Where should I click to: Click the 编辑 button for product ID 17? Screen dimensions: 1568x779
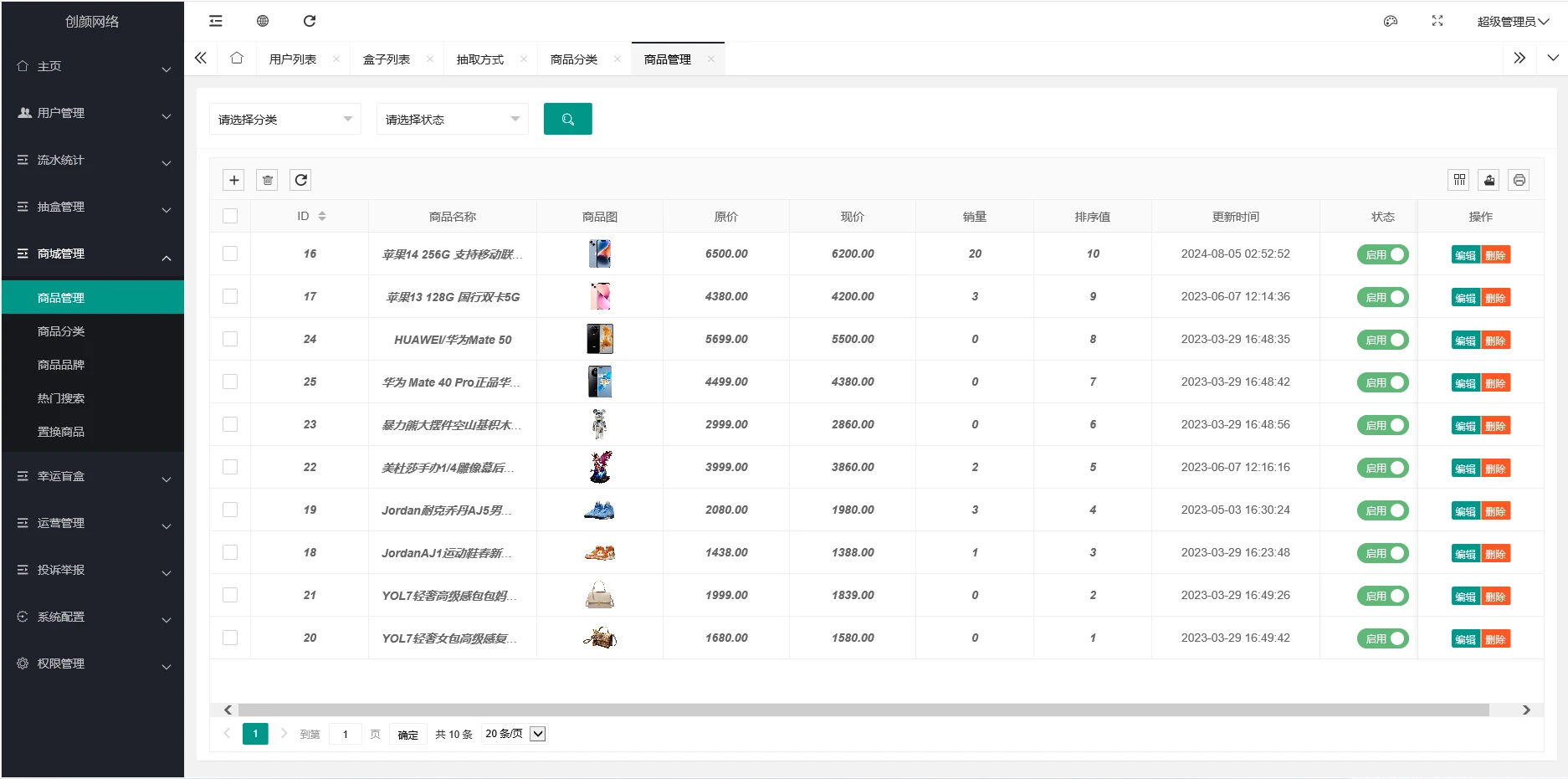coord(1465,296)
